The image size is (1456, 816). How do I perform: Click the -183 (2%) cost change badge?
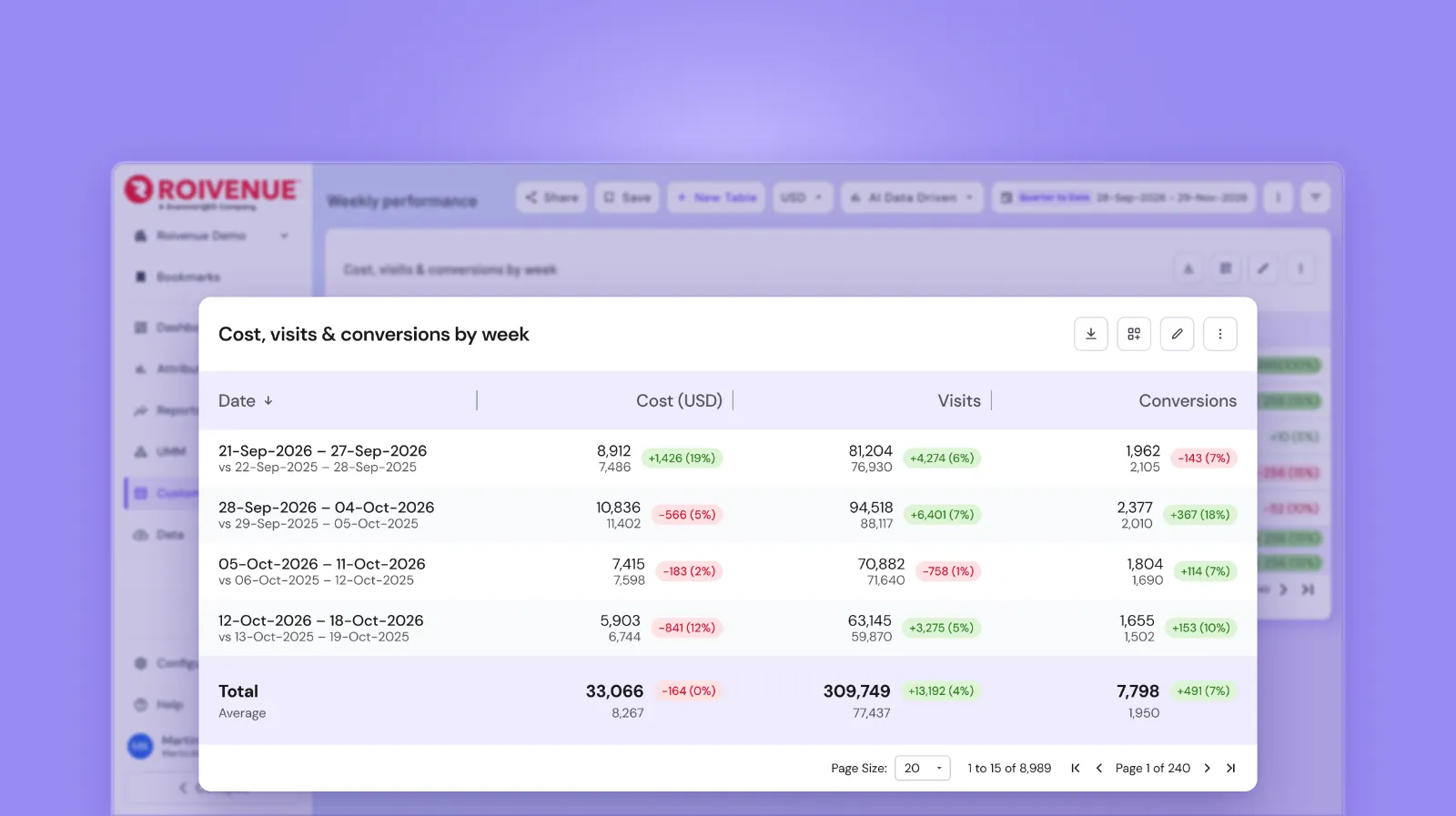pyautogui.click(x=689, y=570)
